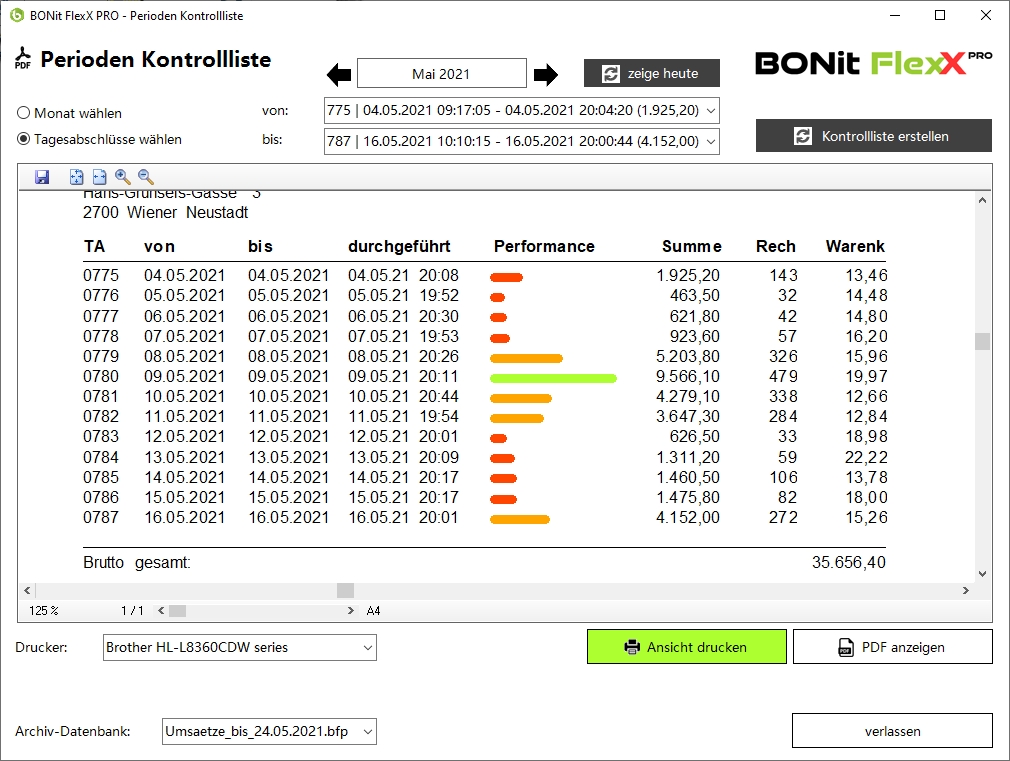Click the 'Rech' column header
Image resolution: width=1010 pixels, height=761 pixels.
point(776,246)
